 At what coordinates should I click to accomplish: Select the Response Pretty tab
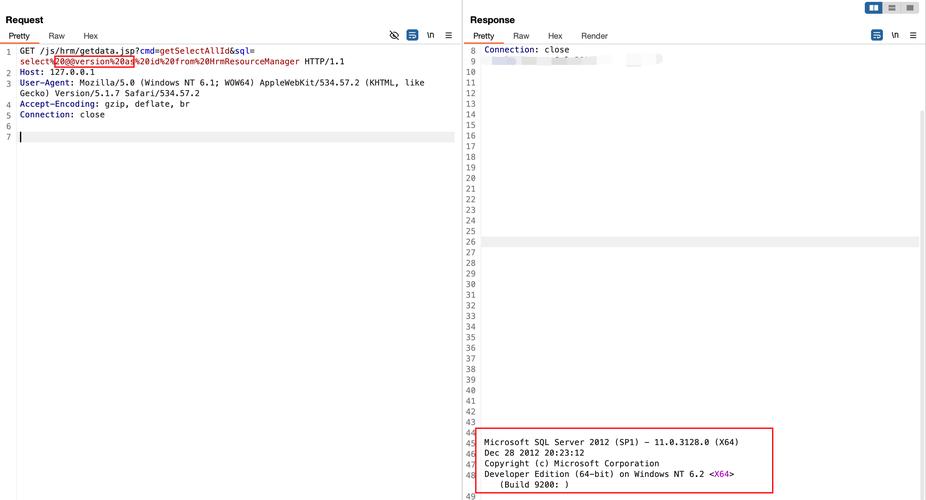tap(484, 36)
